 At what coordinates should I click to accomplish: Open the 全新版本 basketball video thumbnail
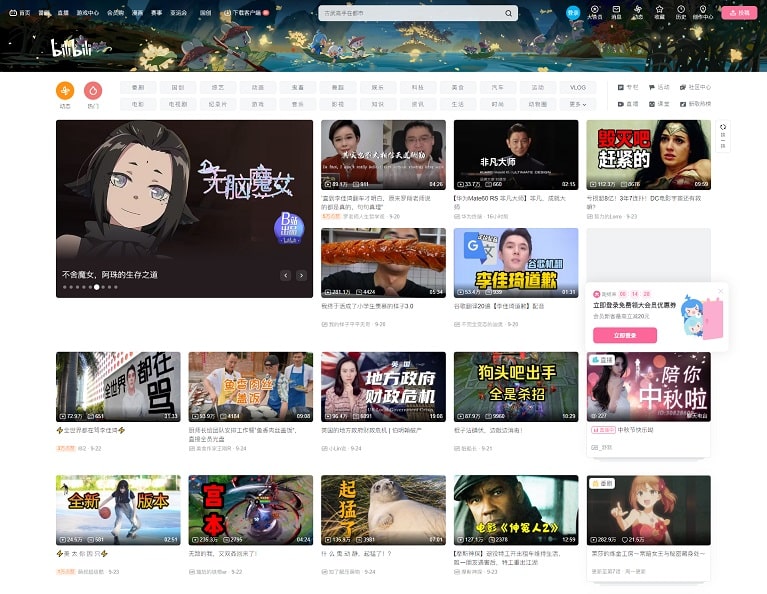pyautogui.click(x=118, y=510)
